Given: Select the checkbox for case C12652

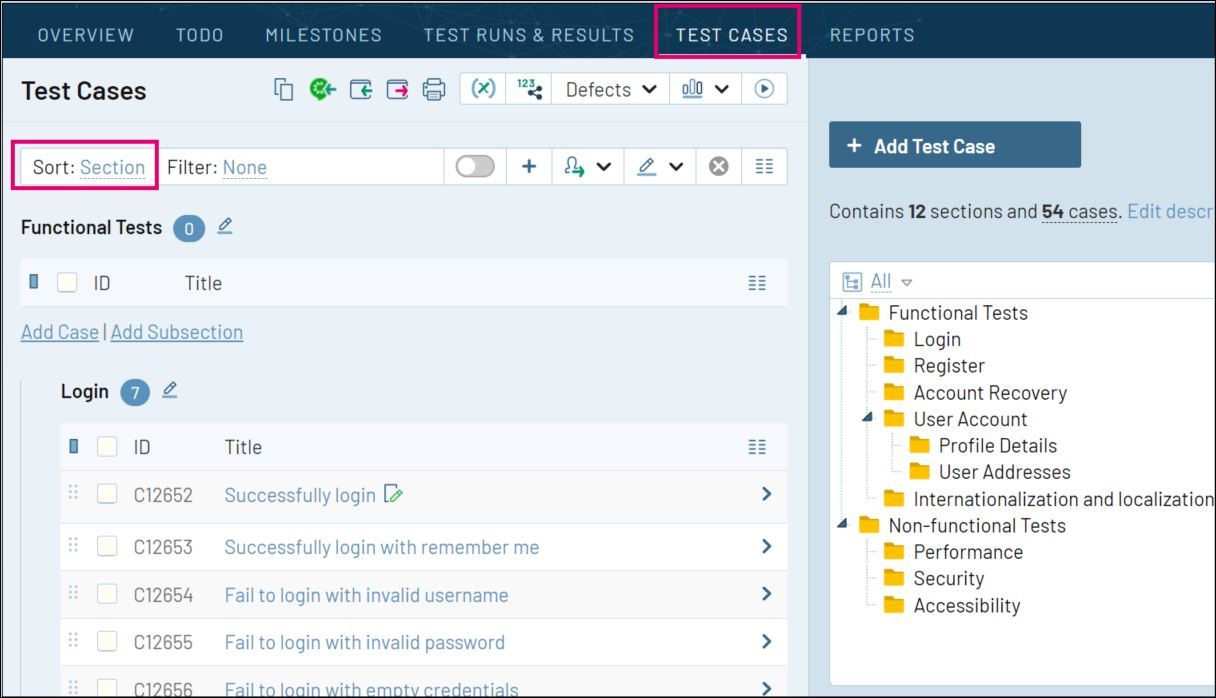Looking at the screenshot, I should [106, 494].
